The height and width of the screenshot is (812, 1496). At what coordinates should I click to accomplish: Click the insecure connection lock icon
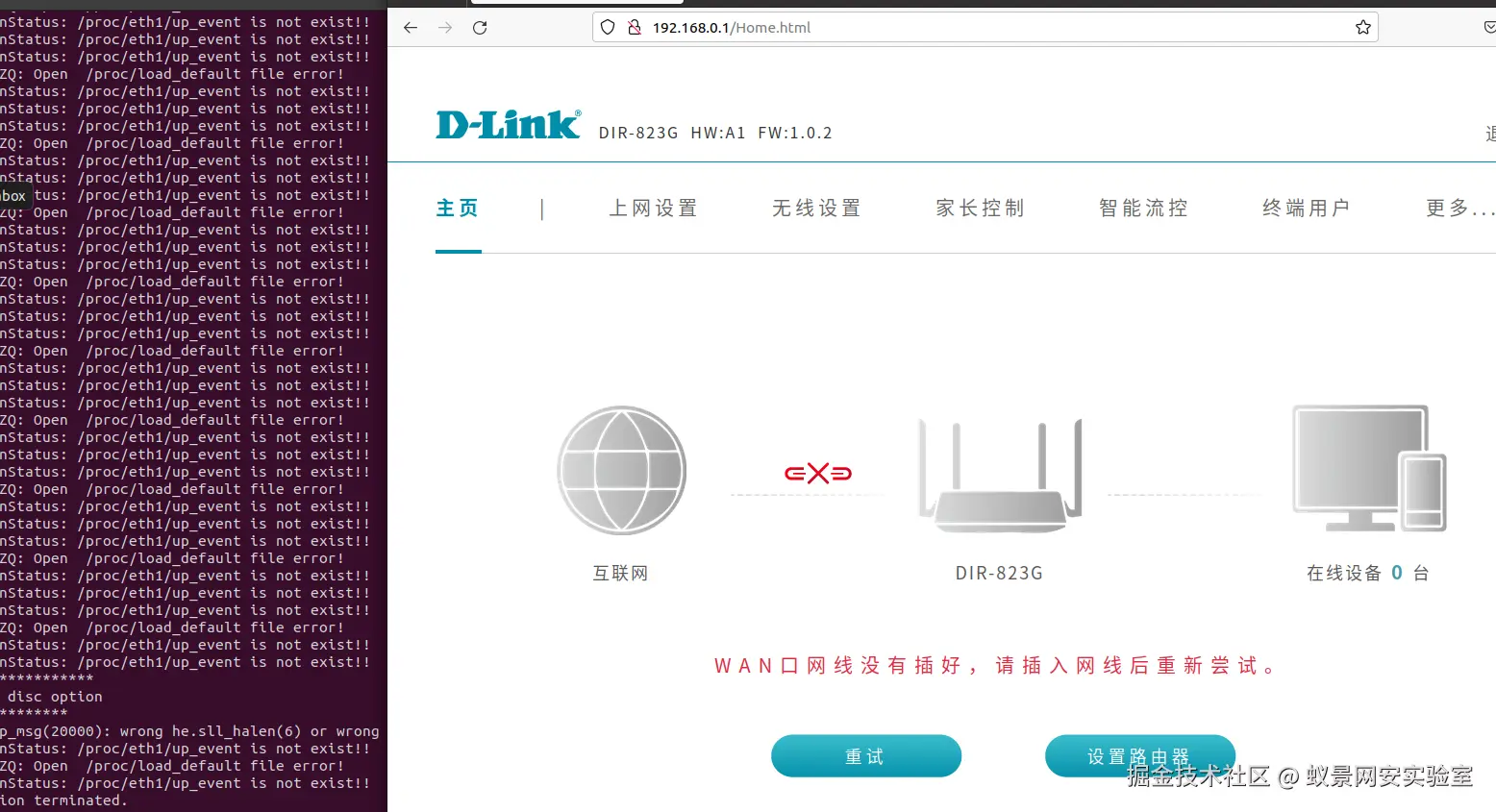coord(635,28)
